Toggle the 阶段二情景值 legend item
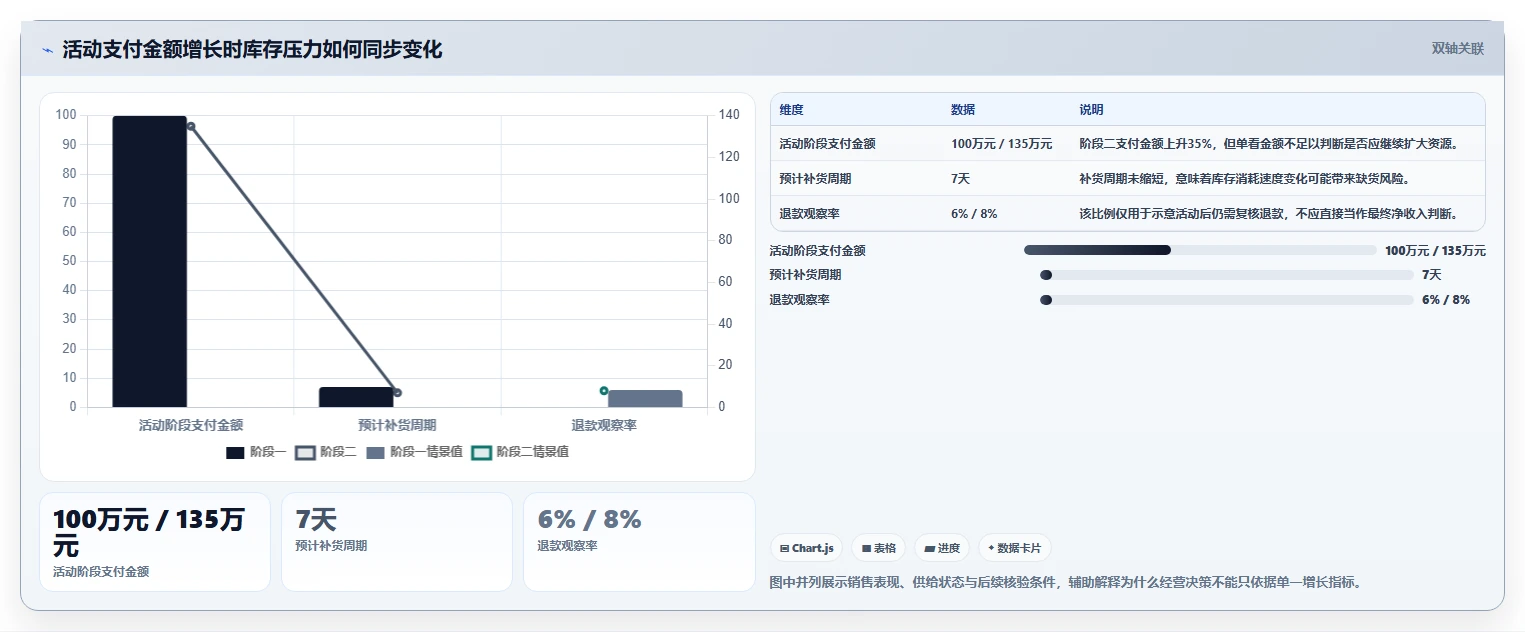Viewport: 1525px width, 632px height. pyautogui.click(x=520, y=452)
